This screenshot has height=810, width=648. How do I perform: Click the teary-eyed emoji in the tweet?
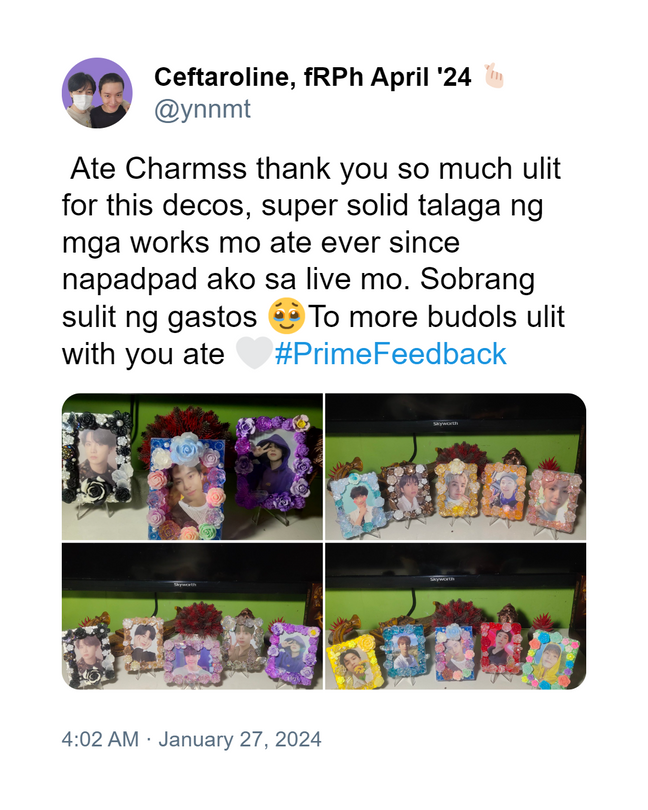click(287, 316)
